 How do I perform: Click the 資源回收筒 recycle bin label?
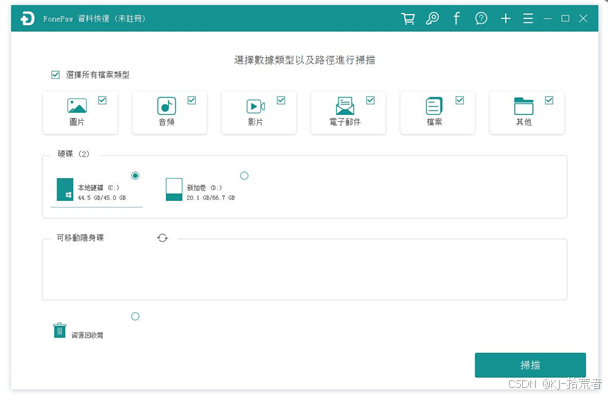[87, 335]
